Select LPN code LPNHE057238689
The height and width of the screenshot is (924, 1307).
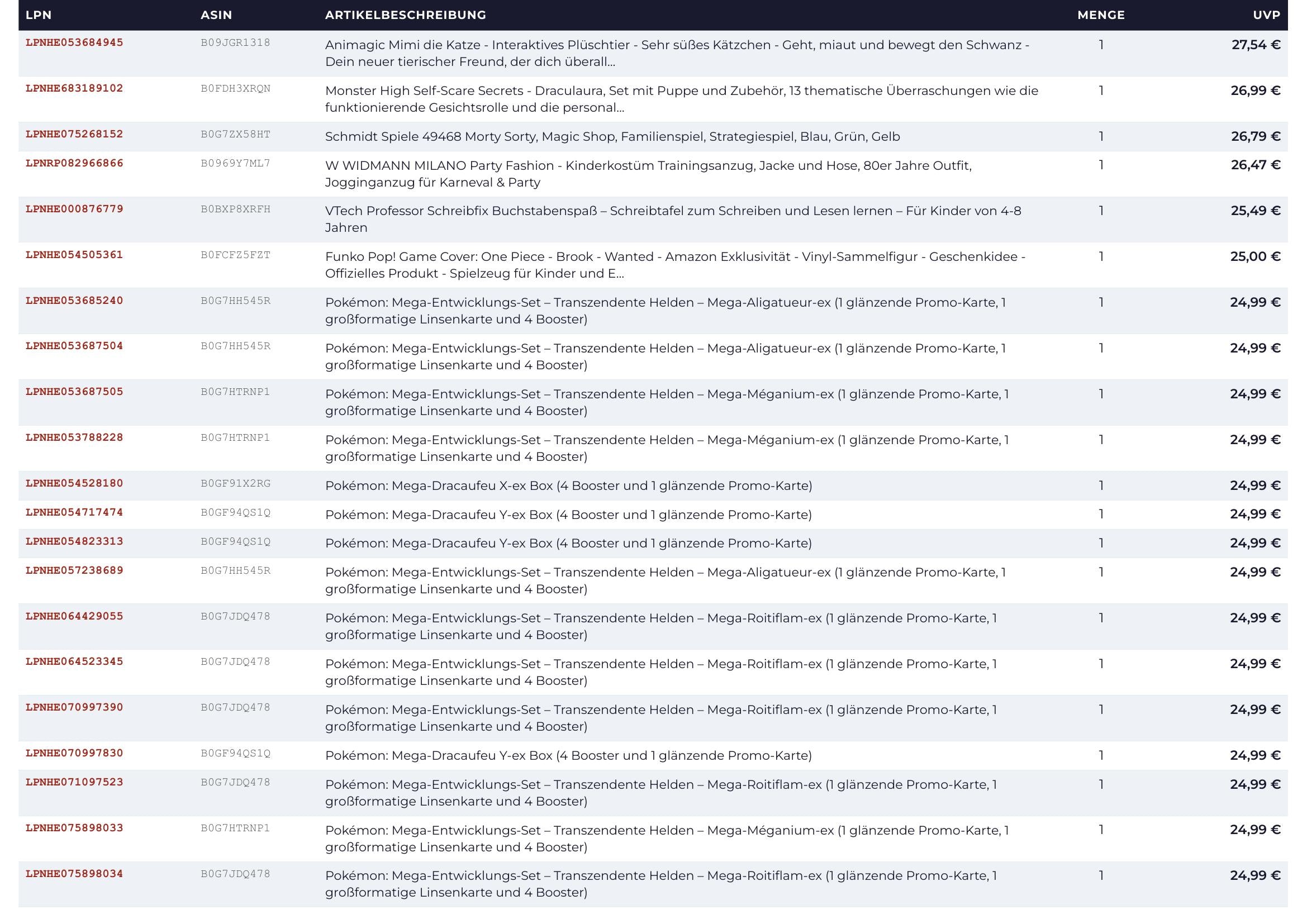pyautogui.click(x=74, y=570)
